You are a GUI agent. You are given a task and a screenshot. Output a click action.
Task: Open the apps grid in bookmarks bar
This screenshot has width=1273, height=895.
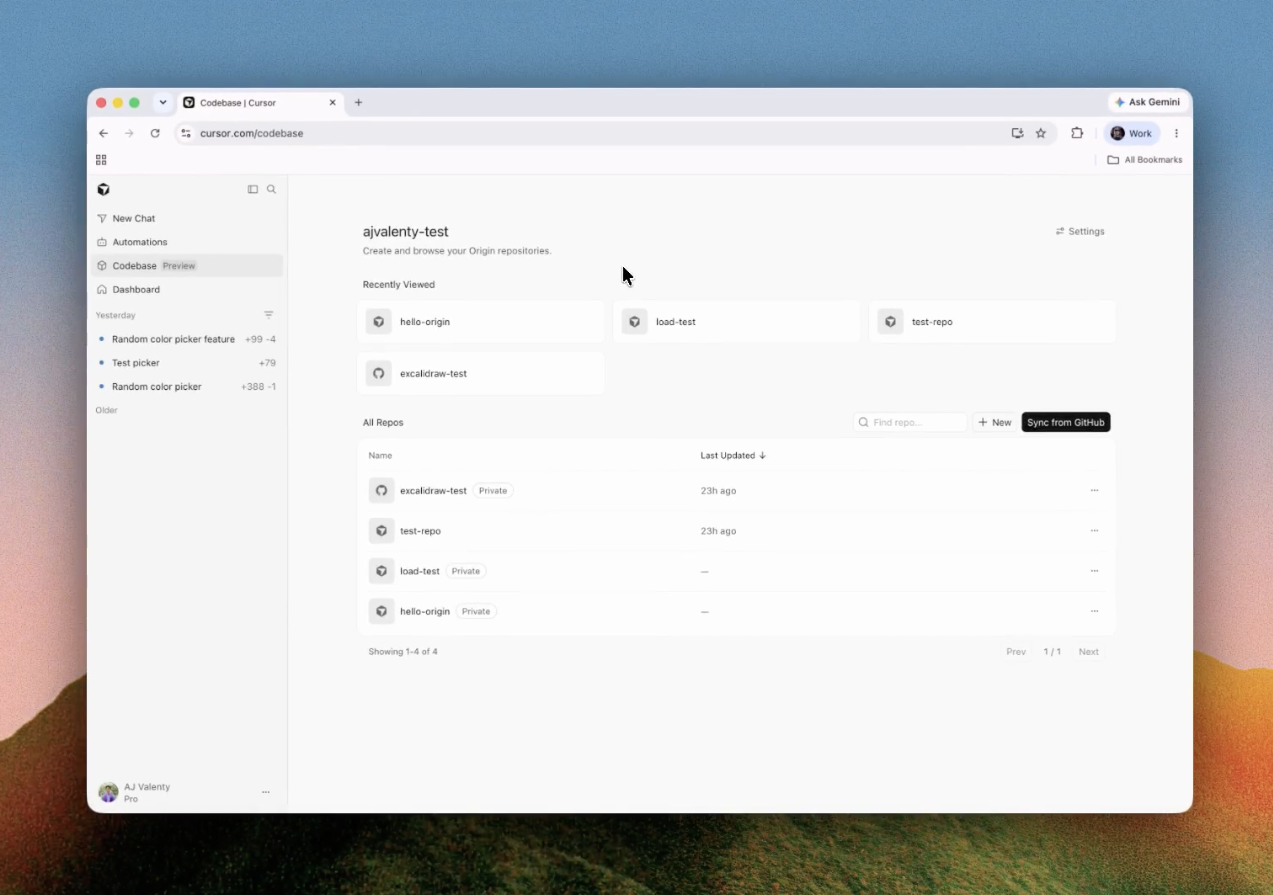[101, 160]
